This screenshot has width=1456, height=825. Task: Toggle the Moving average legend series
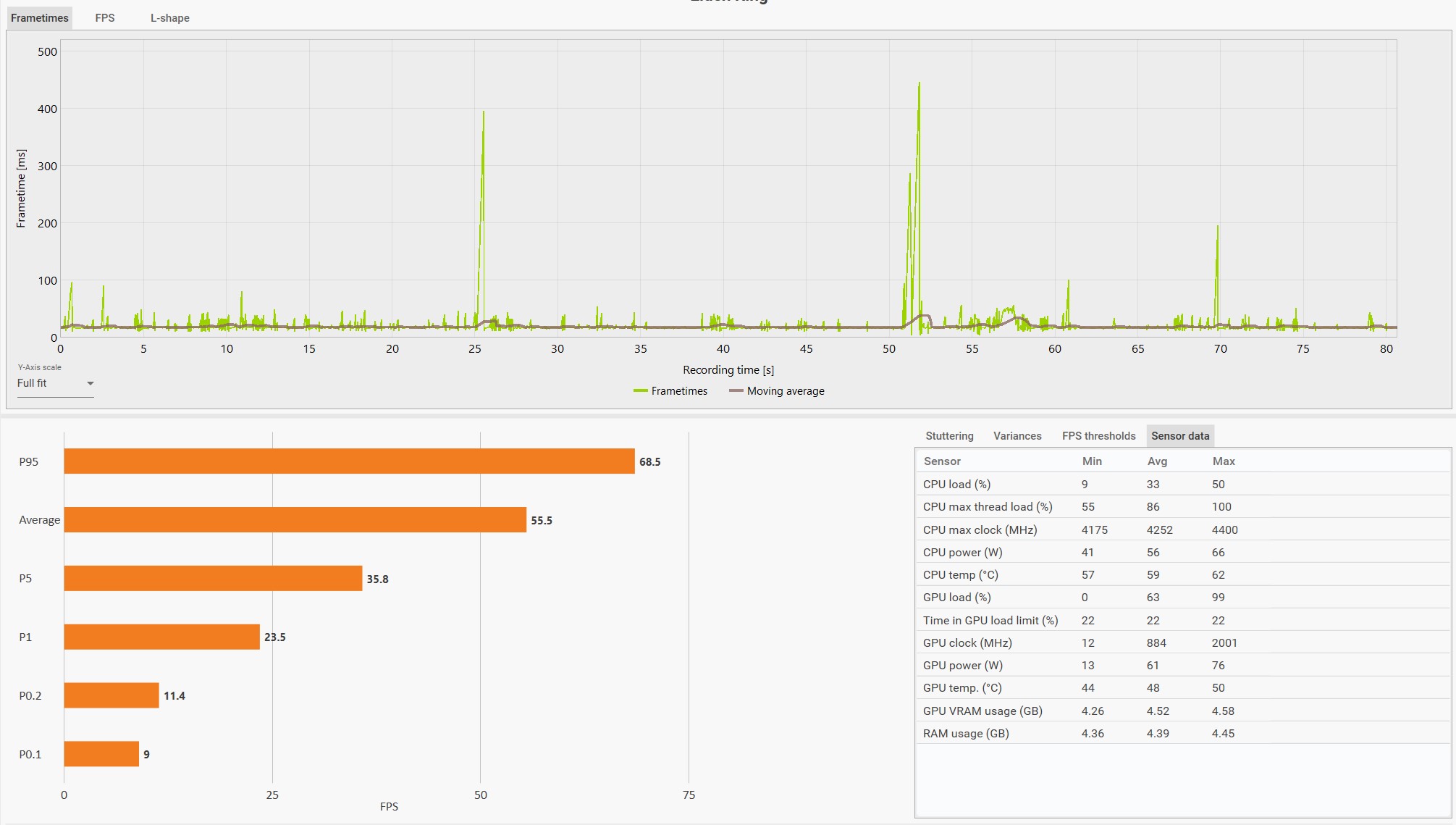pos(785,391)
